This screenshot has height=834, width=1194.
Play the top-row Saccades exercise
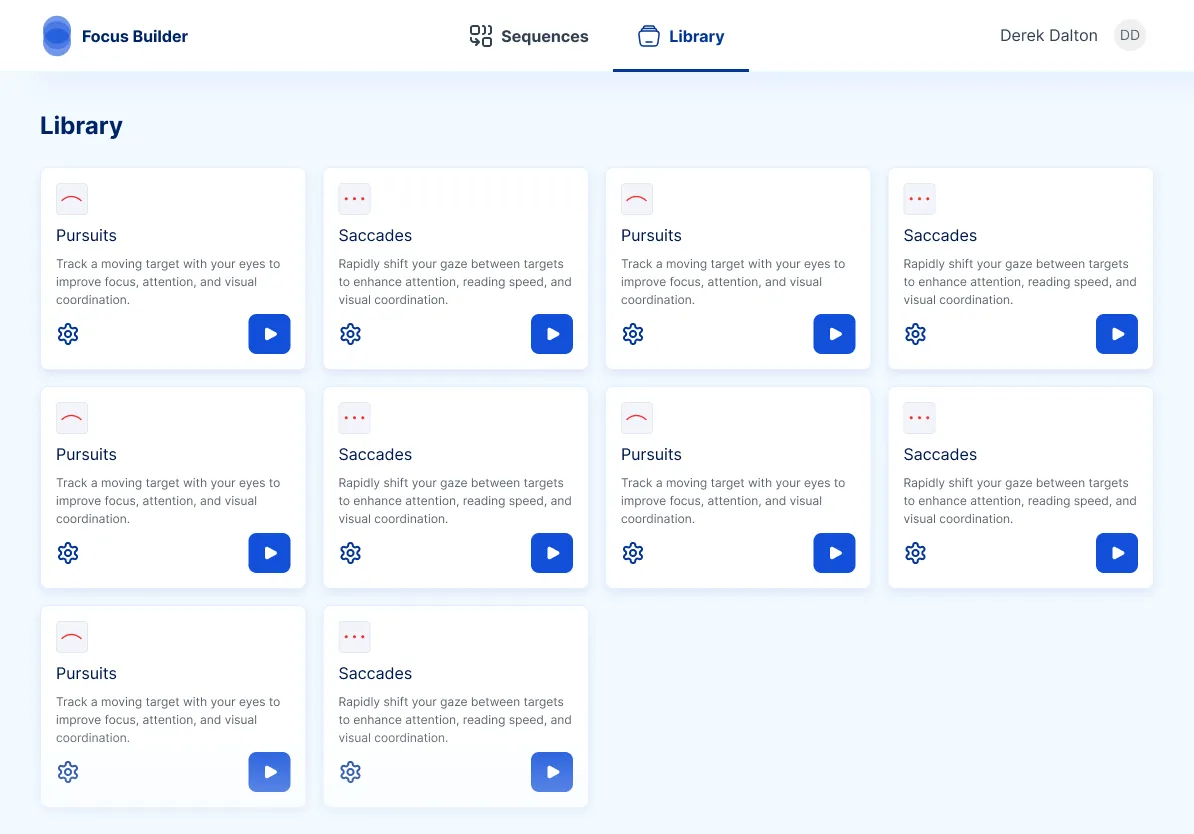(552, 333)
